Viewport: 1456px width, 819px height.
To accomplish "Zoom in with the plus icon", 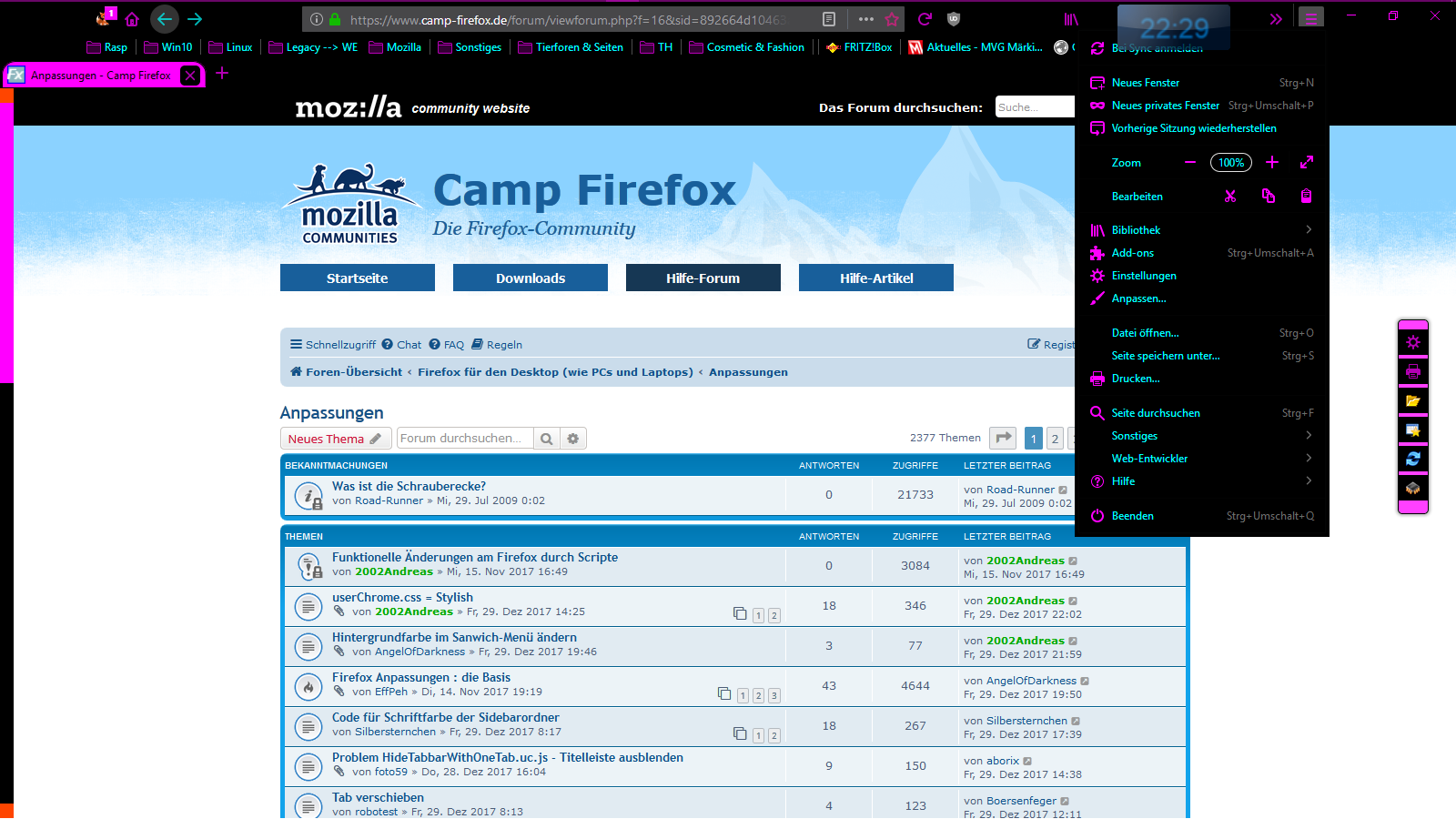I will click(x=1272, y=163).
